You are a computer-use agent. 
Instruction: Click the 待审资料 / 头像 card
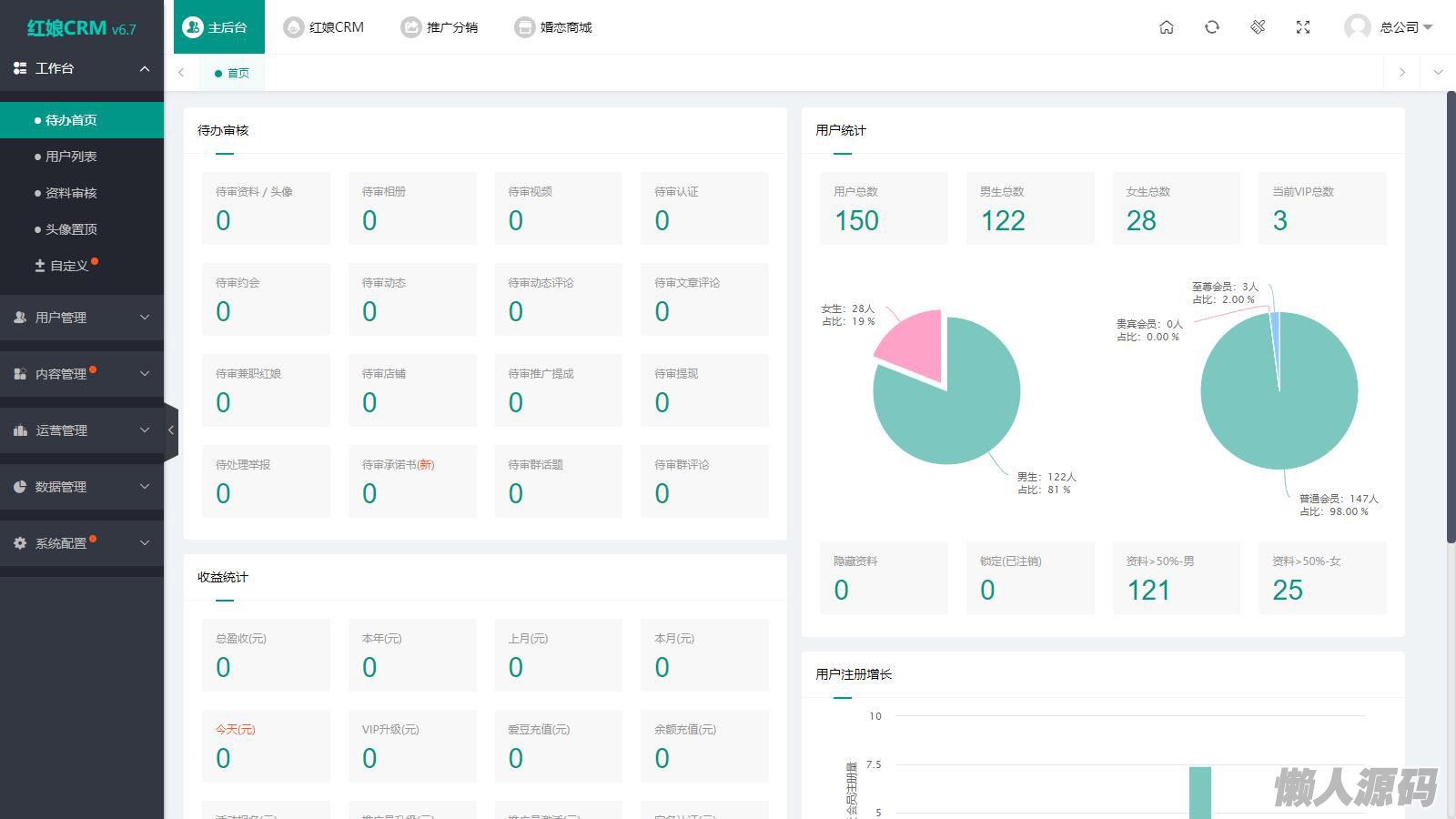(266, 208)
